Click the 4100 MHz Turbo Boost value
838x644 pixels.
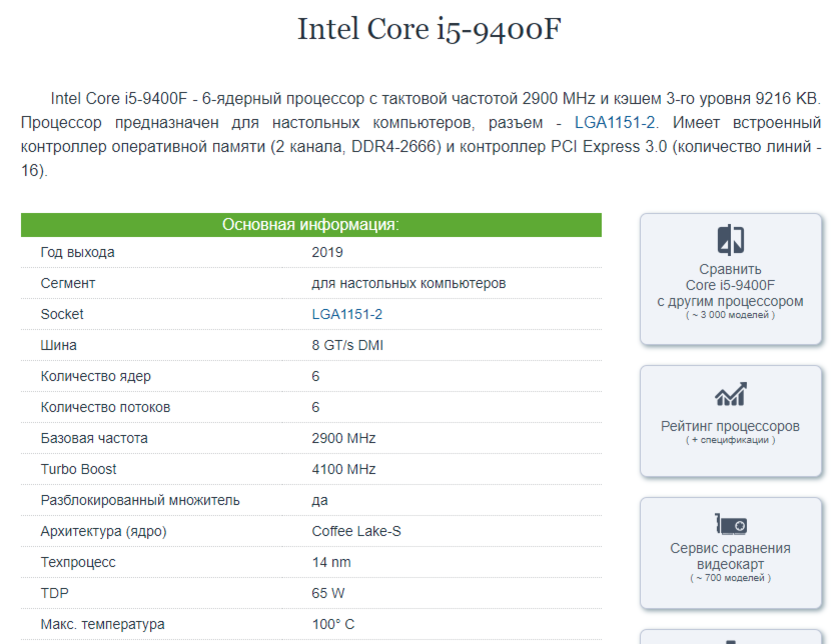coord(344,469)
